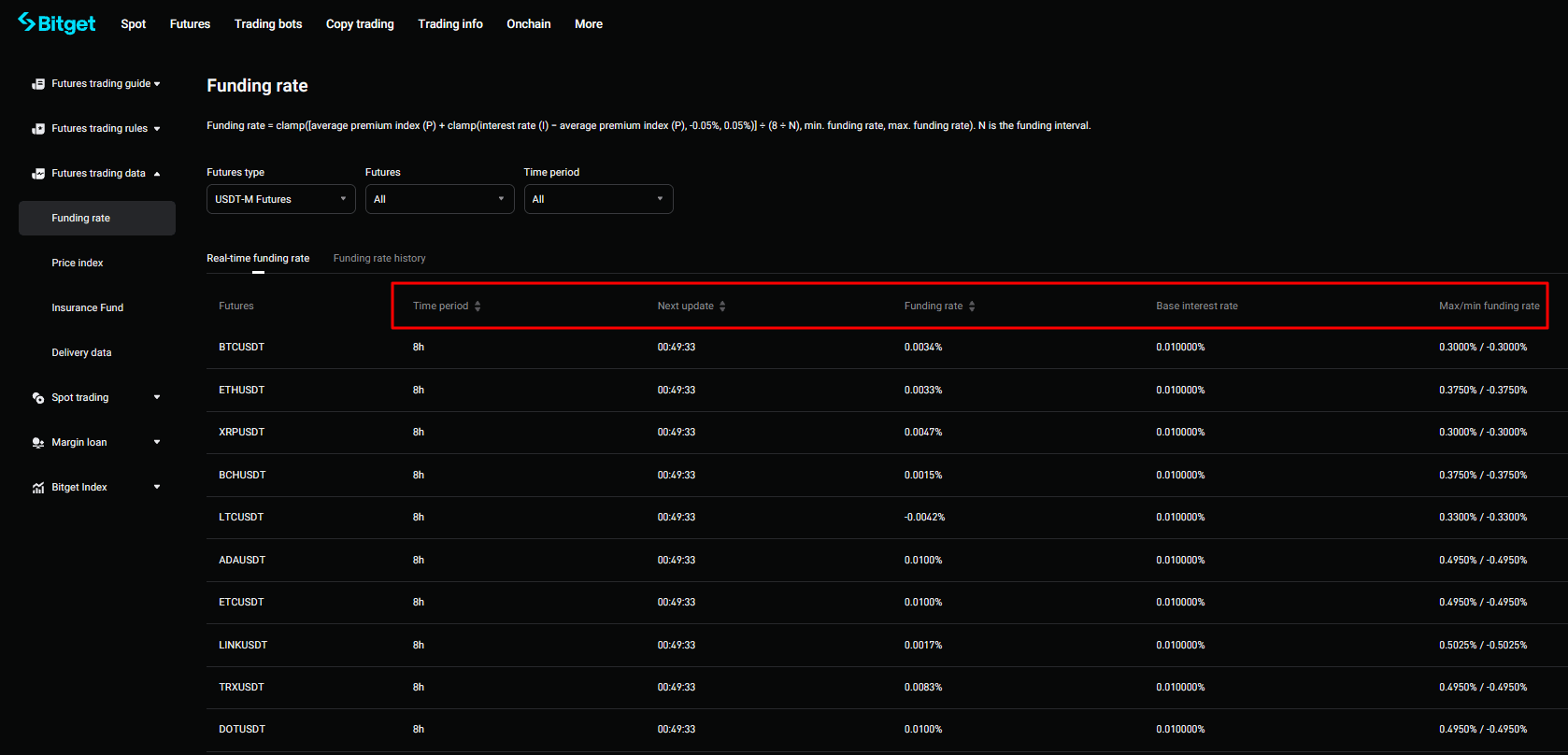Click XRPUSDT row name
This screenshot has height=755, width=1568.
click(242, 433)
